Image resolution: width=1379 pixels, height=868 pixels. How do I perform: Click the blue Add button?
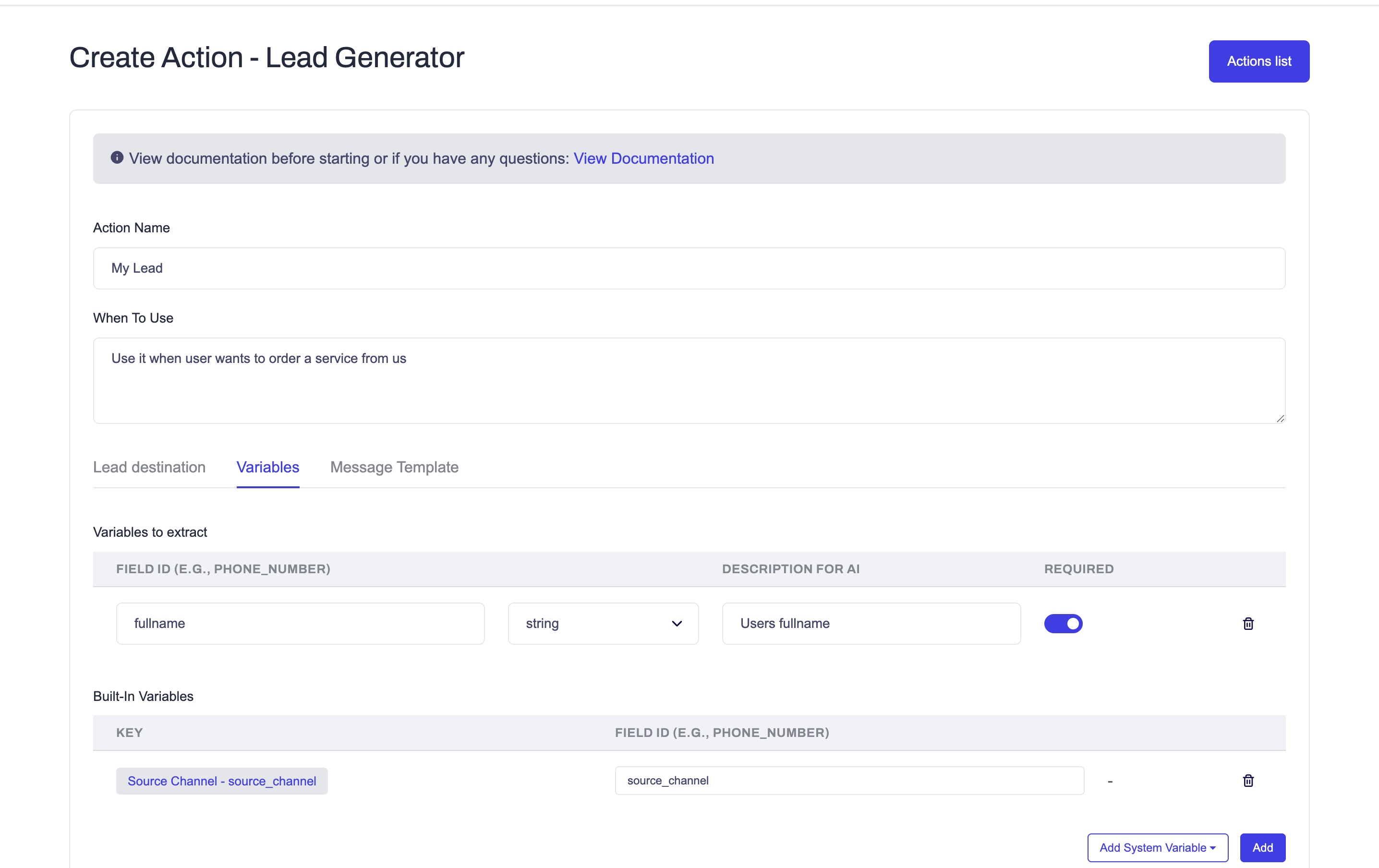(x=1262, y=847)
